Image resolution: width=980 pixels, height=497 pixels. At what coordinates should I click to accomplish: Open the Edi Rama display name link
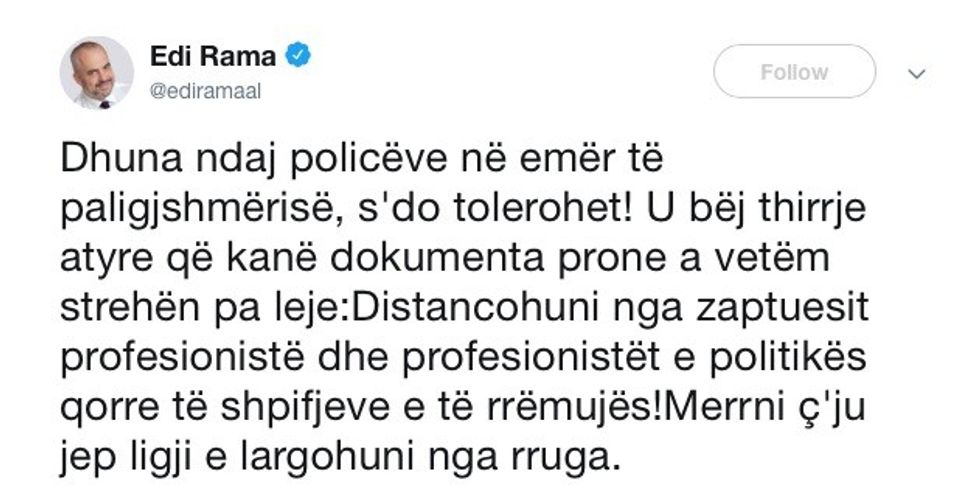coord(212,57)
